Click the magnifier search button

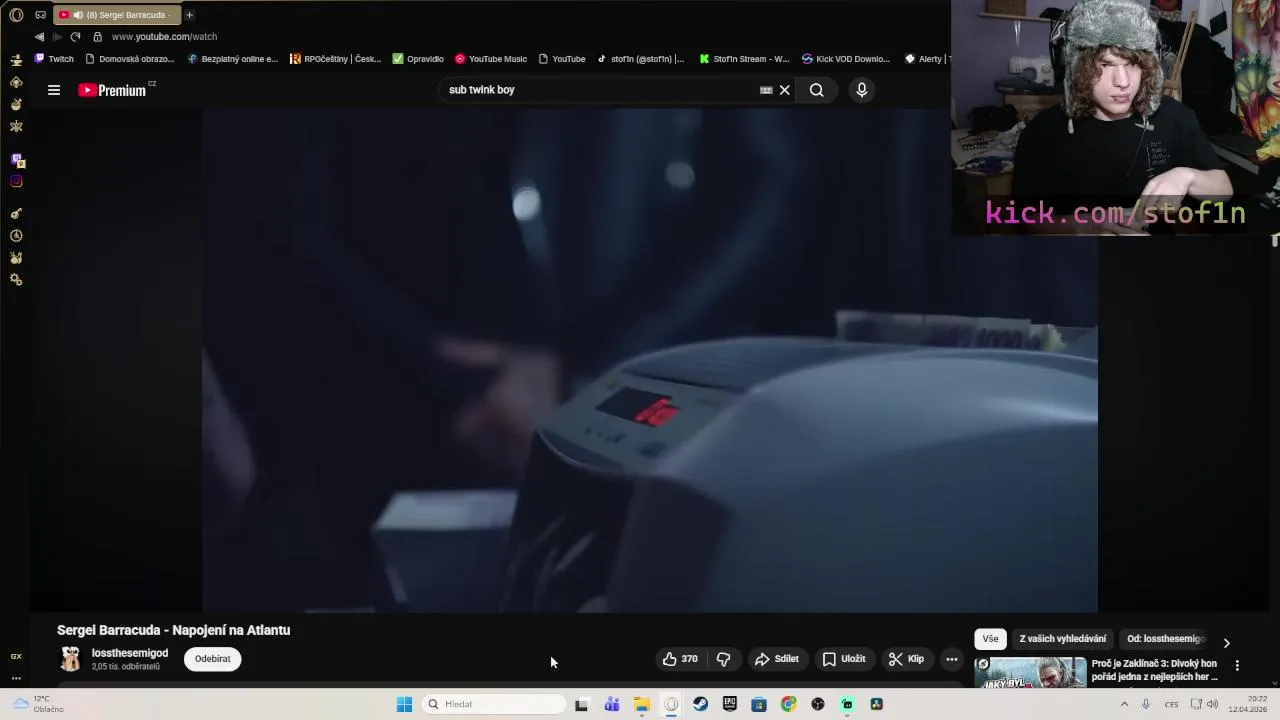(x=817, y=90)
